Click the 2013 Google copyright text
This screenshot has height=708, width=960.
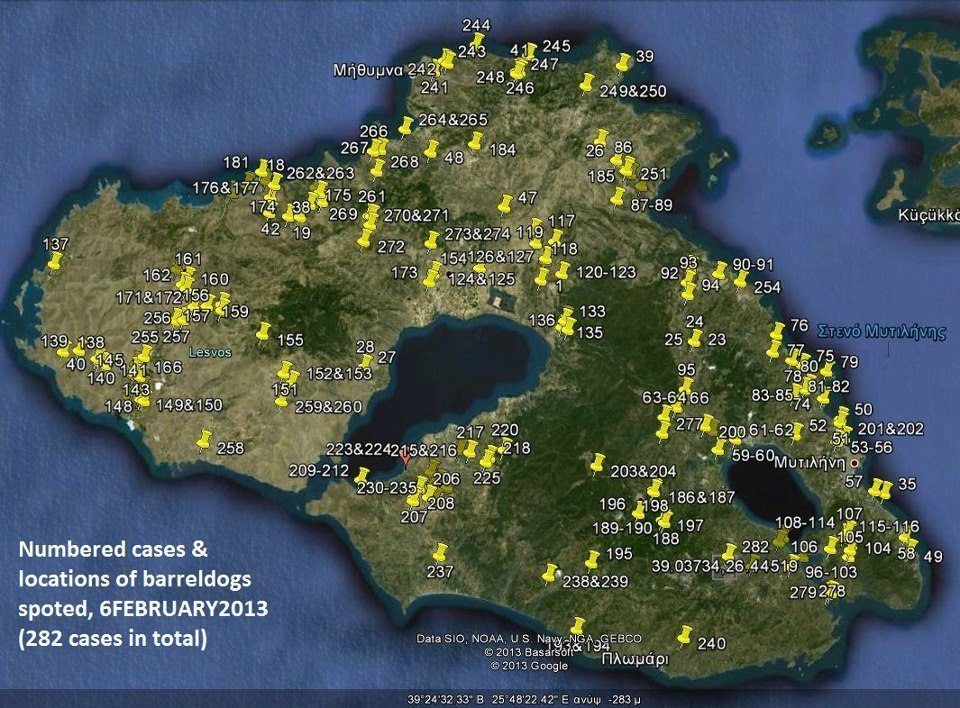coord(530,664)
